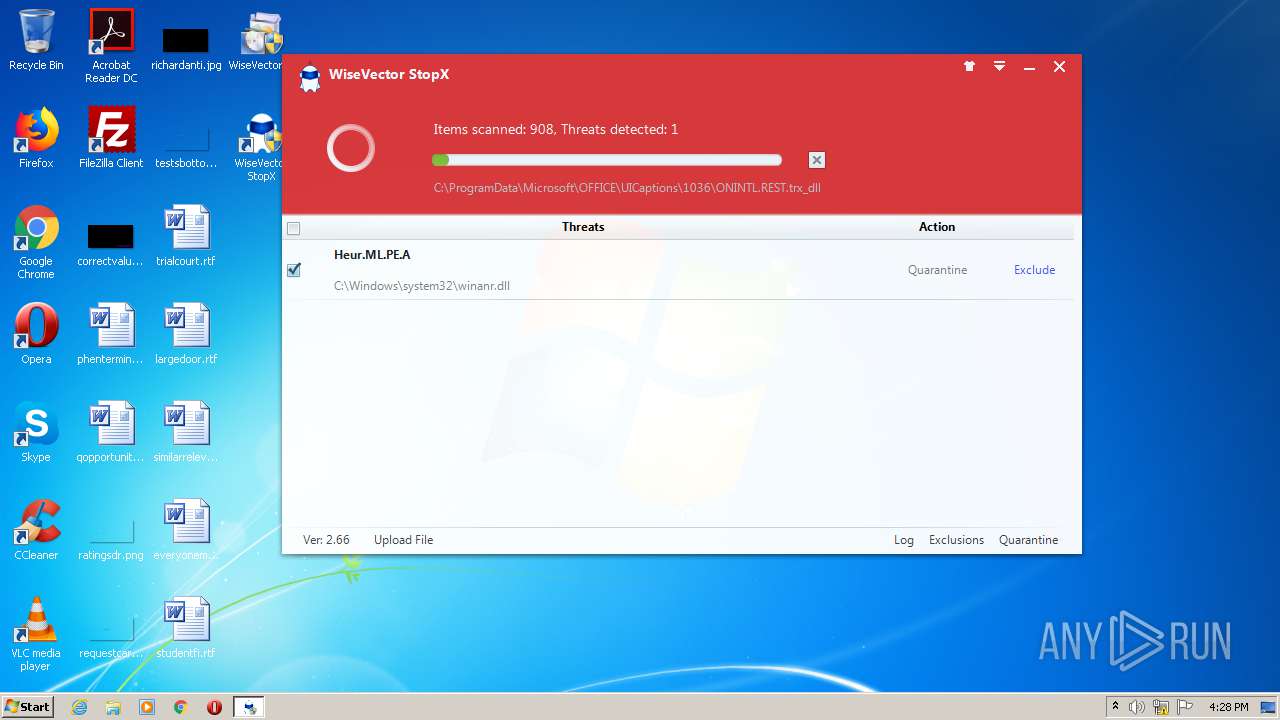
Task: Select the requestcar file on desktop
Action: (111, 636)
